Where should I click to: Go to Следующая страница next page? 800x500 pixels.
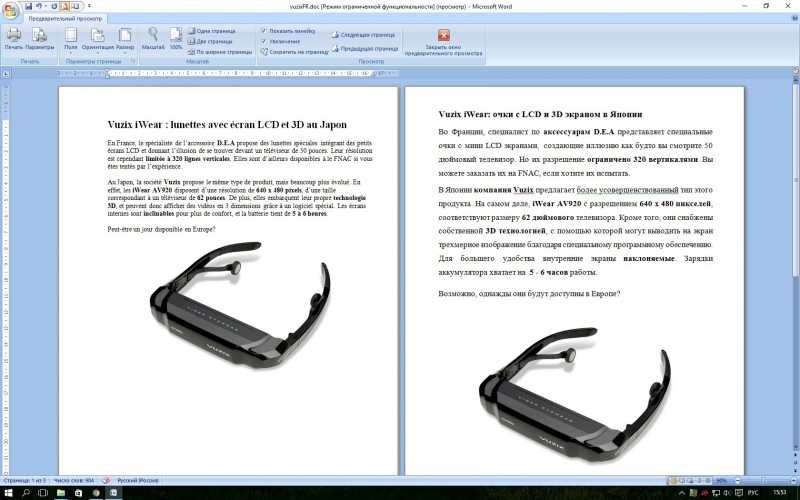(x=363, y=35)
